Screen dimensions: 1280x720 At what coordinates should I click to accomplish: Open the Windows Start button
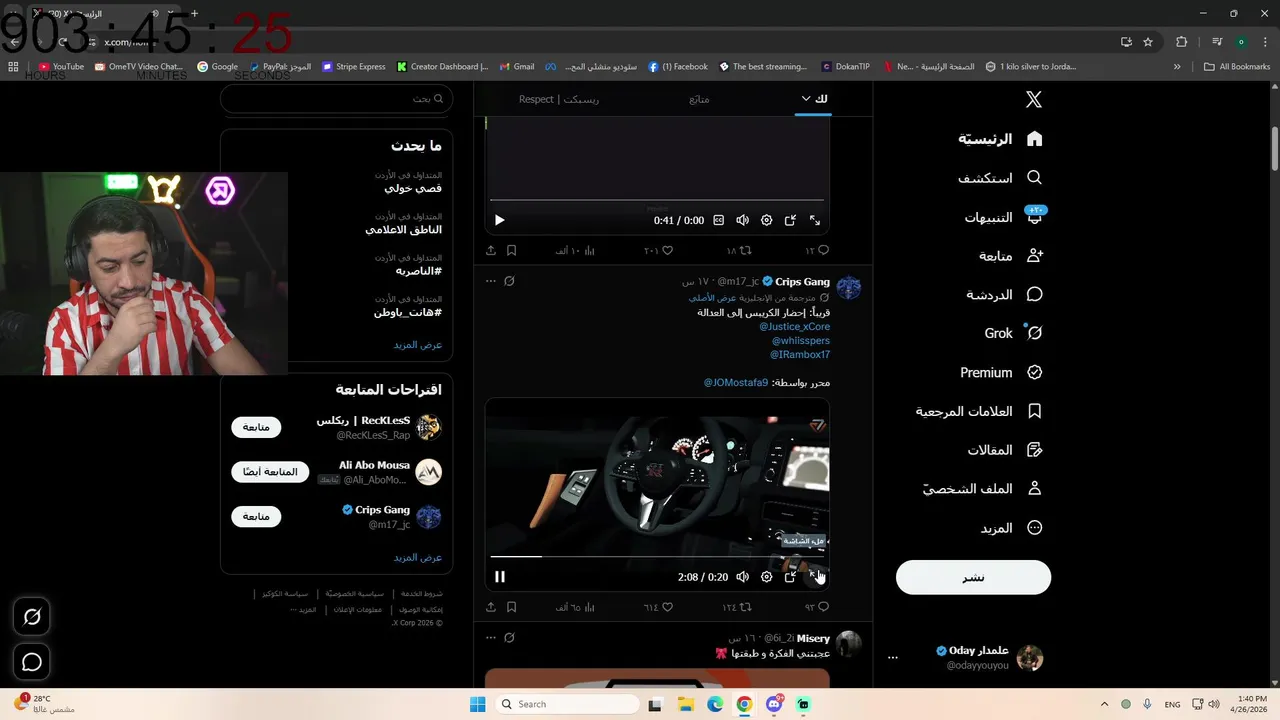coord(478,704)
